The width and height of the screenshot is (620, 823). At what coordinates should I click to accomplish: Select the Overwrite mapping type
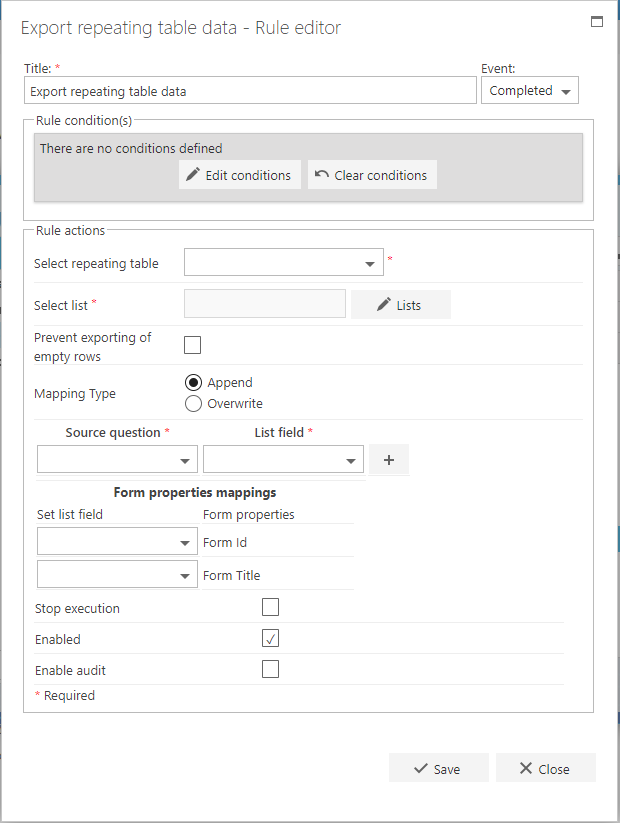coord(193,404)
